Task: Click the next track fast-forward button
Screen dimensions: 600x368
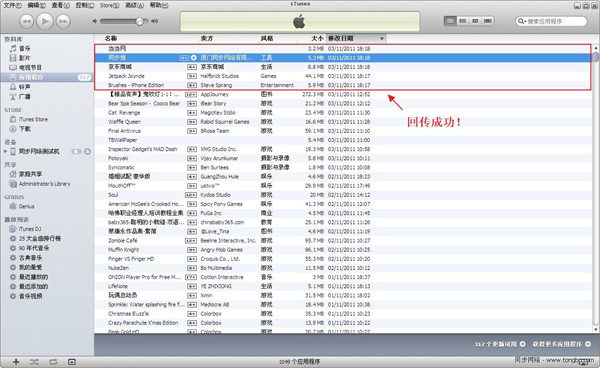Action: [63, 21]
